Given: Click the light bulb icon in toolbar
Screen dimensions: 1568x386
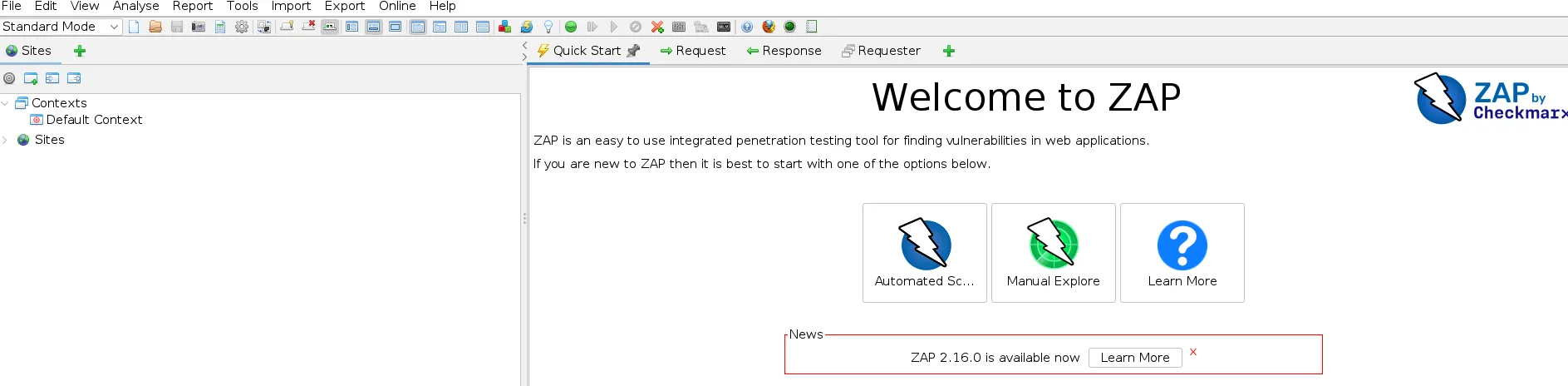Looking at the screenshot, I should pyautogui.click(x=548, y=27).
